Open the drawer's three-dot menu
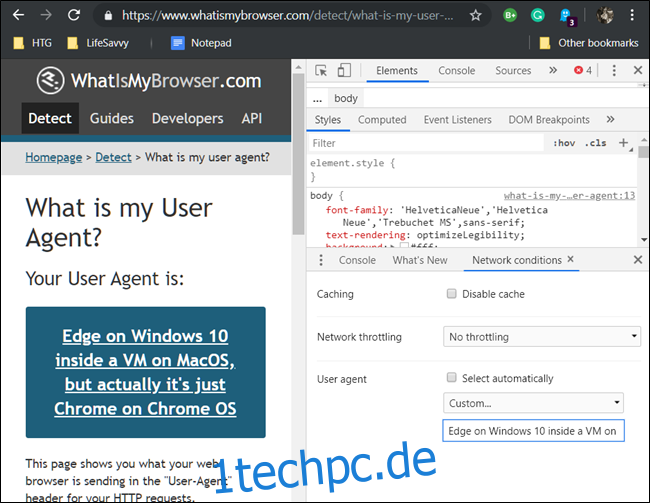The height and width of the screenshot is (503, 650). [x=320, y=260]
